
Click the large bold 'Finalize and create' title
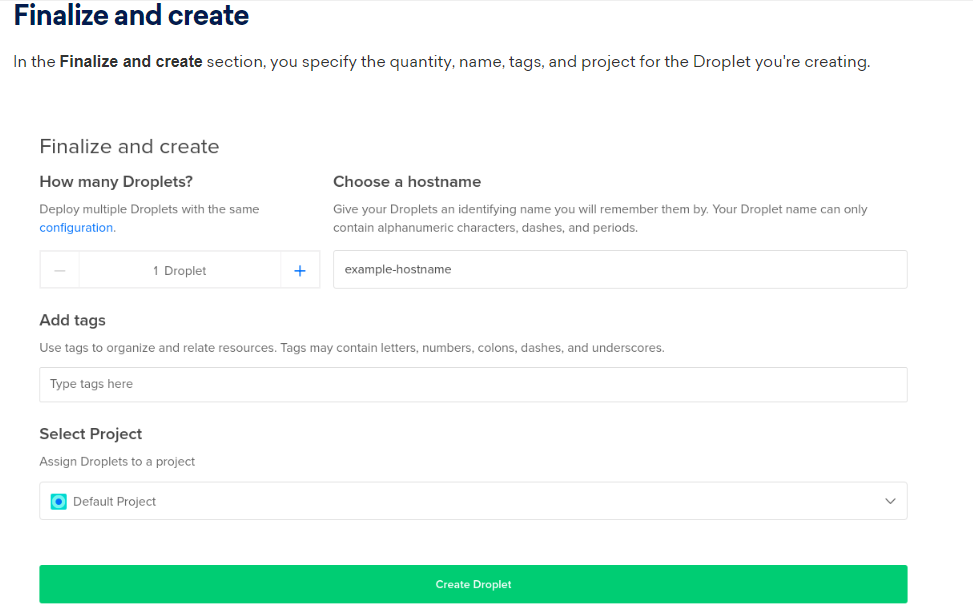[x=131, y=15]
